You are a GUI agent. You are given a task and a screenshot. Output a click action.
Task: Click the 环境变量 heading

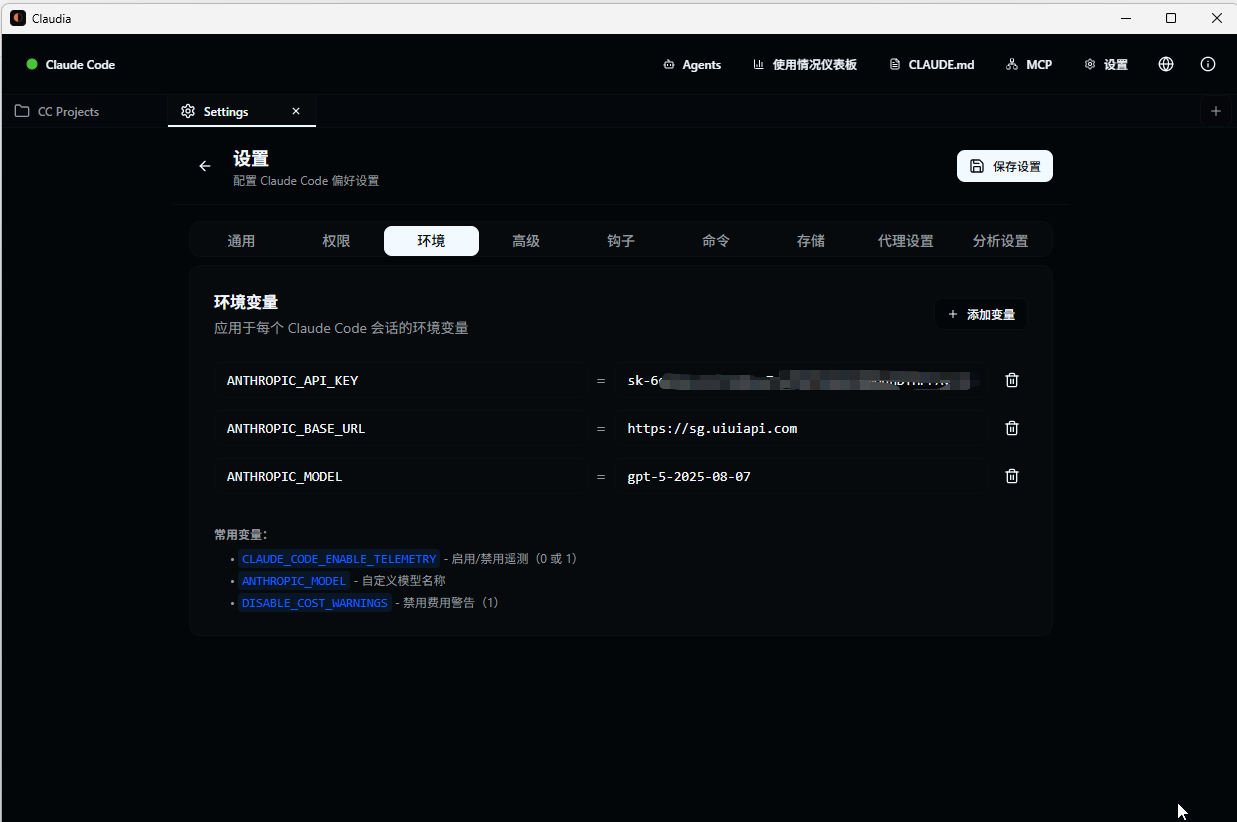pyautogui.click(x=246, y=302)
